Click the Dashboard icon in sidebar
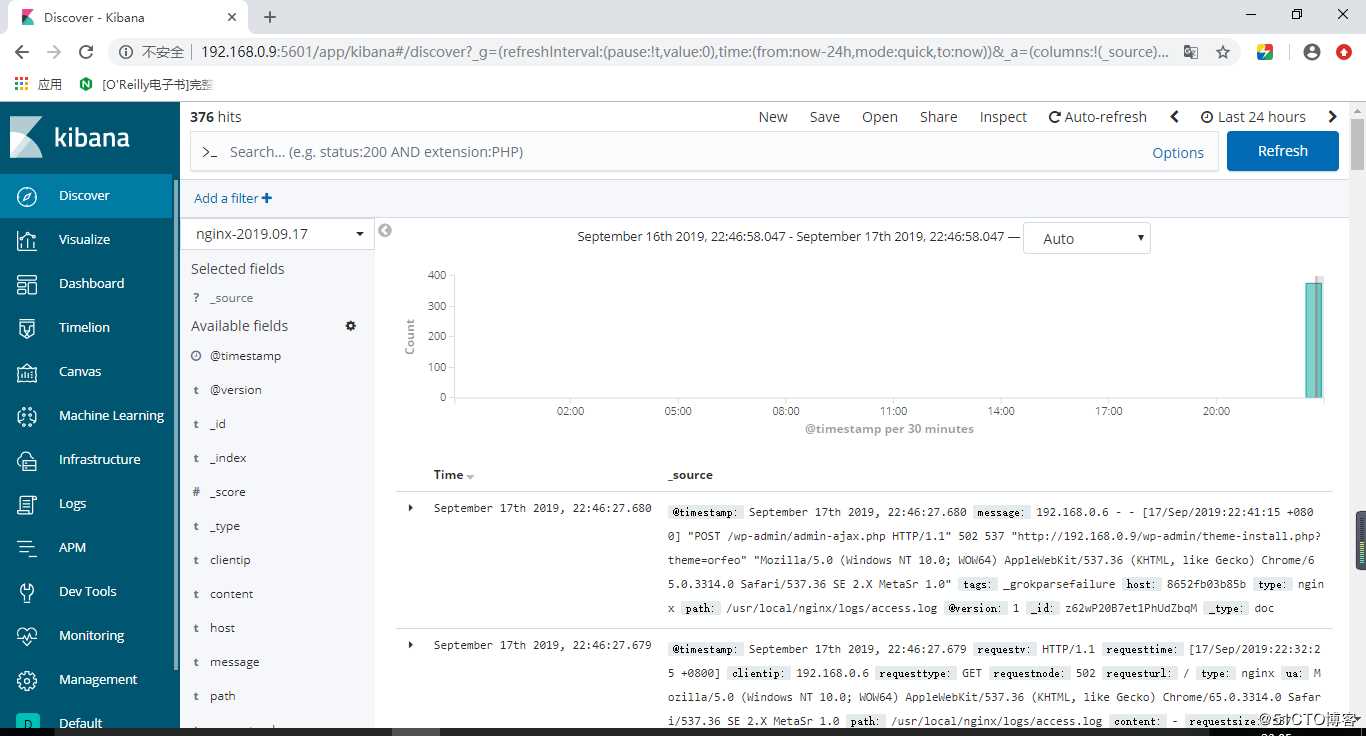Screen dimensions: 1366x736 pos(27,284)
